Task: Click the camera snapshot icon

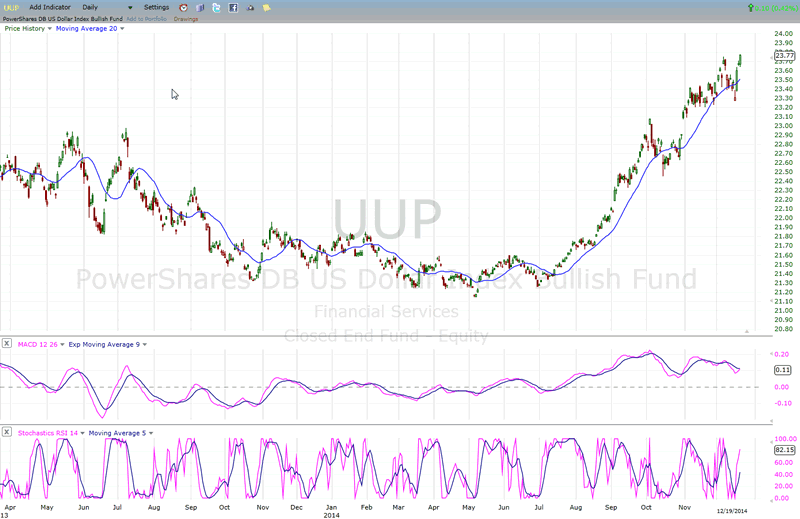Action: [x=250, y=8]
